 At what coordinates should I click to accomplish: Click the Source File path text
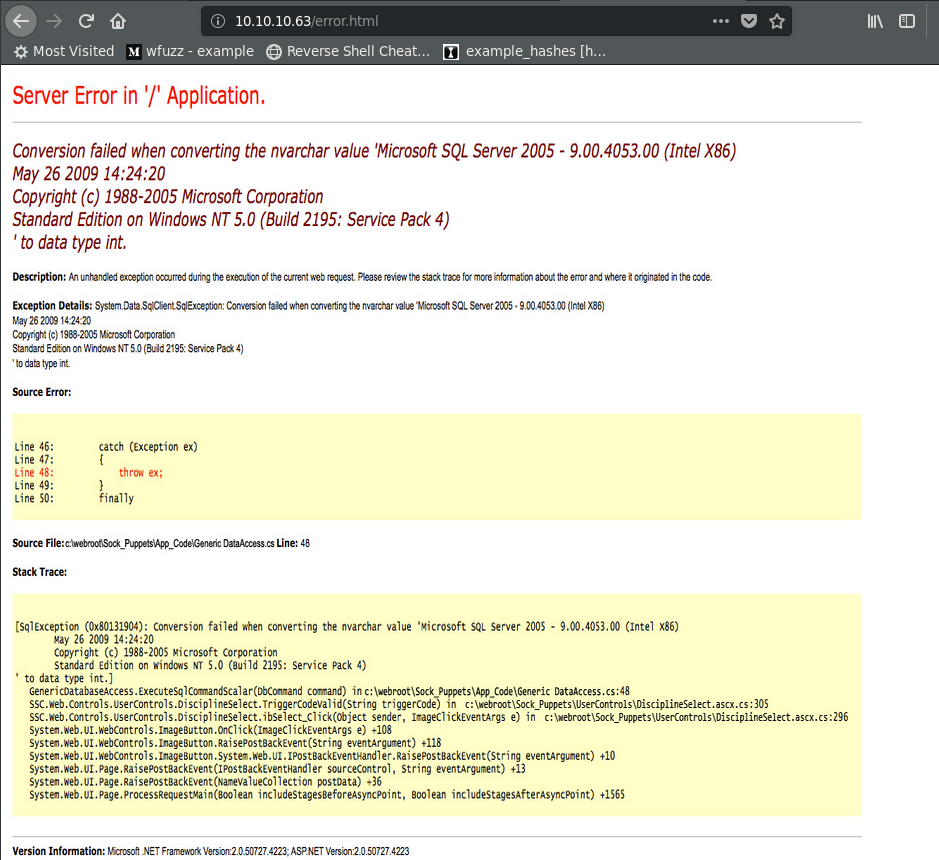point(168,543)
